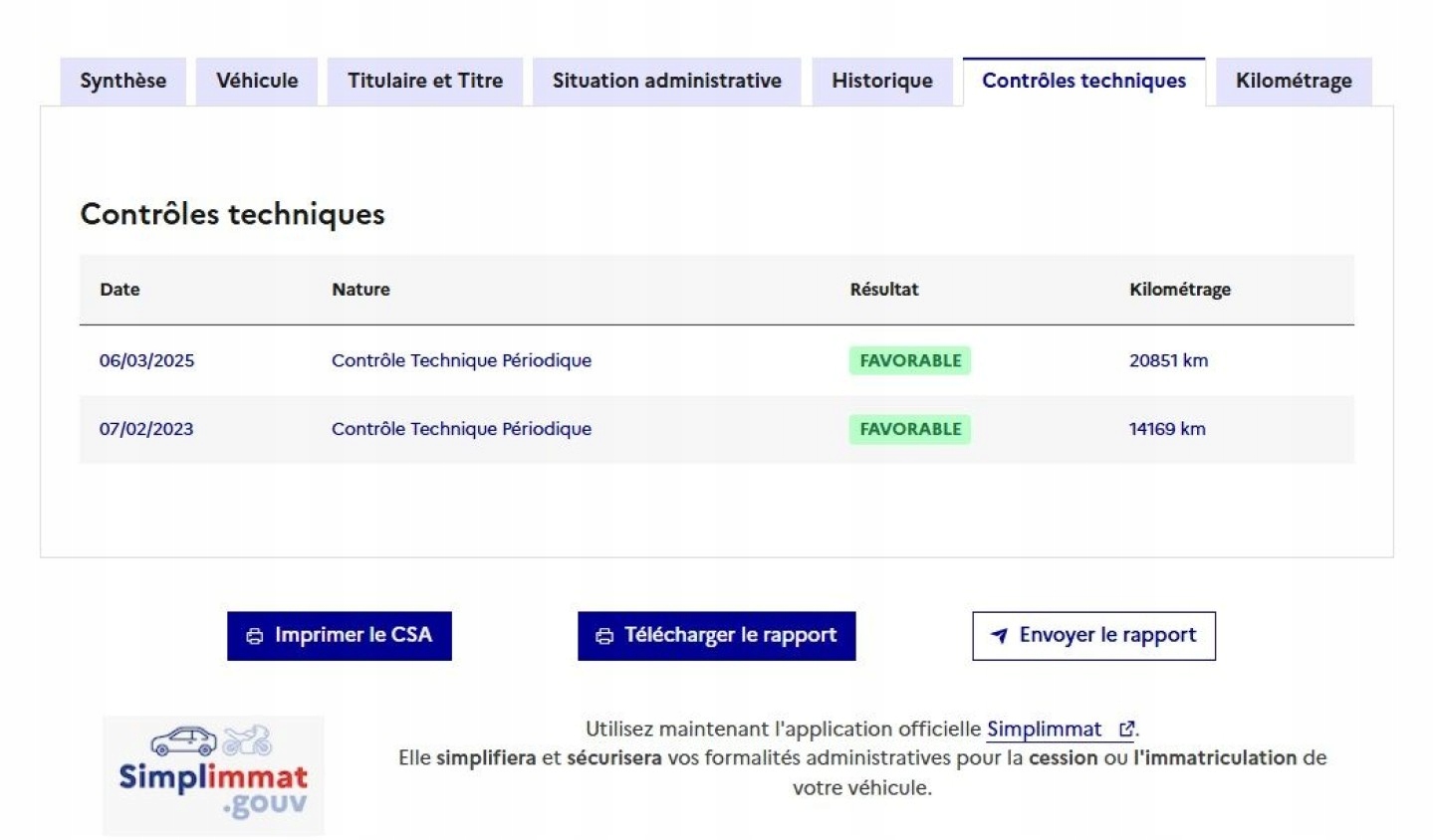Follow the Simplimmat hyperlink
Screen dimensions: 1434x840
(x=1044, y=730)
